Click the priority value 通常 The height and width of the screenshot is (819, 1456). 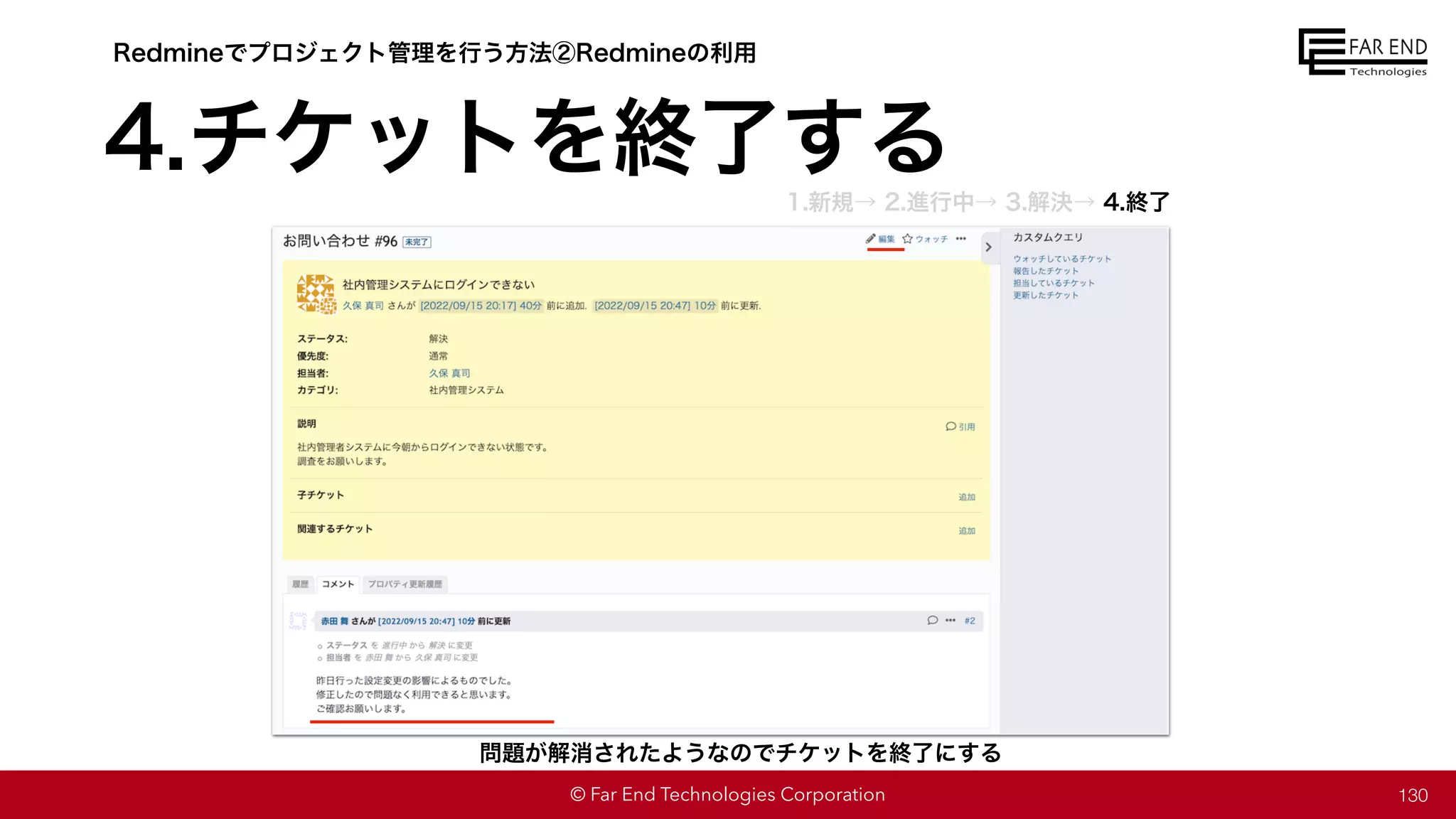click(x=439, y=356)
